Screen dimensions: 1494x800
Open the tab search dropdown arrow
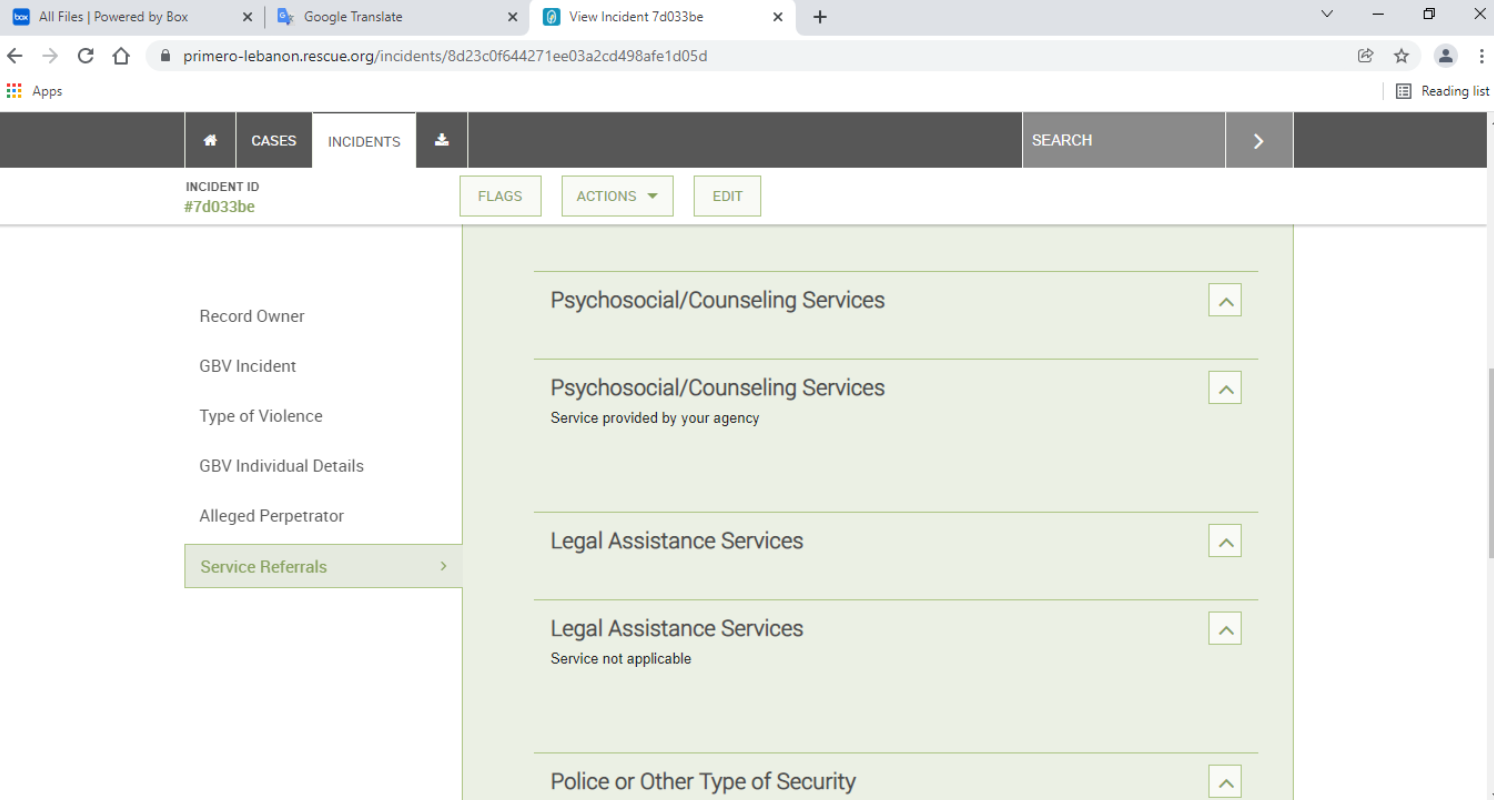[x=1327, y=15]
